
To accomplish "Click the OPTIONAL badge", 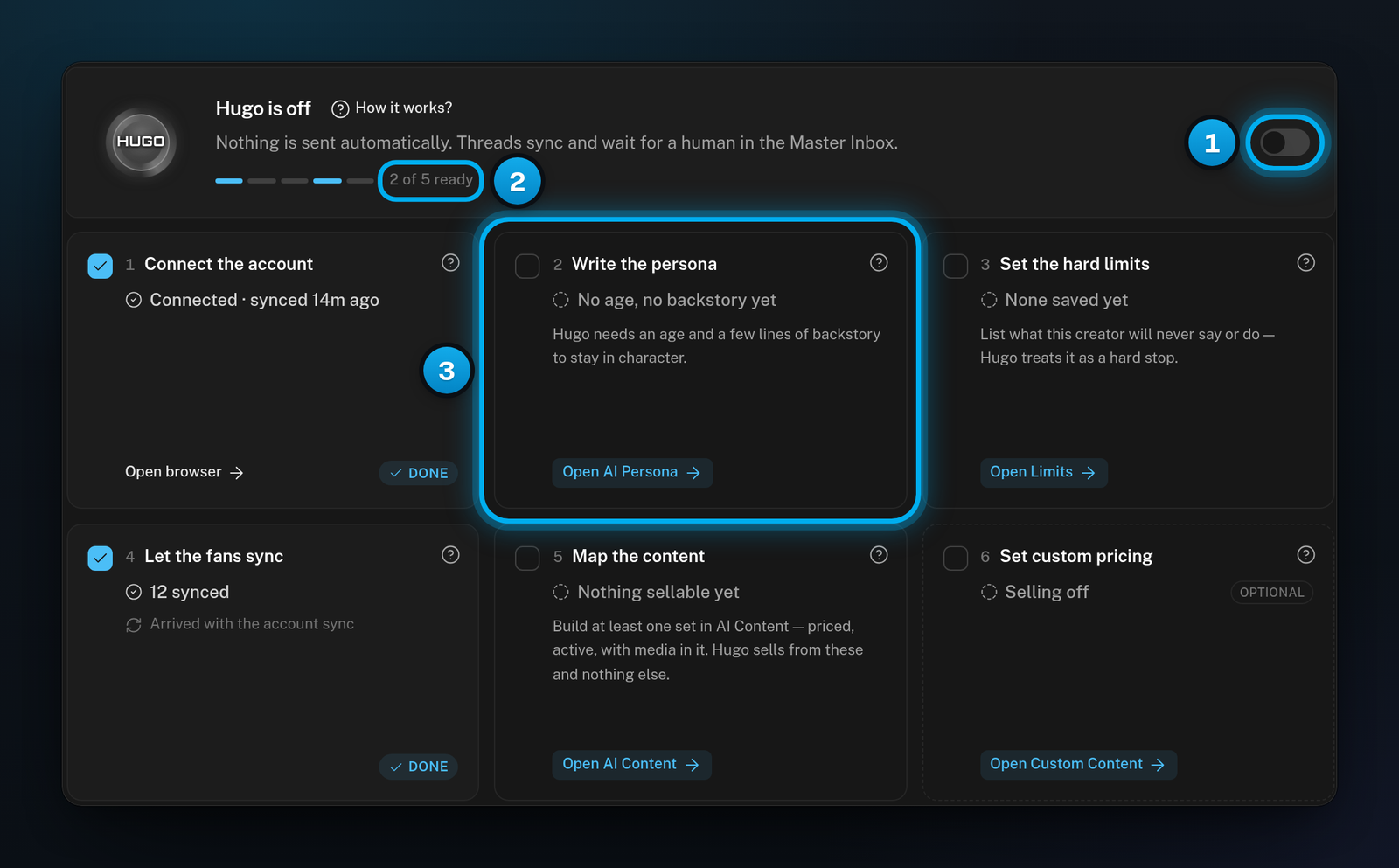I will point(1271,592).
